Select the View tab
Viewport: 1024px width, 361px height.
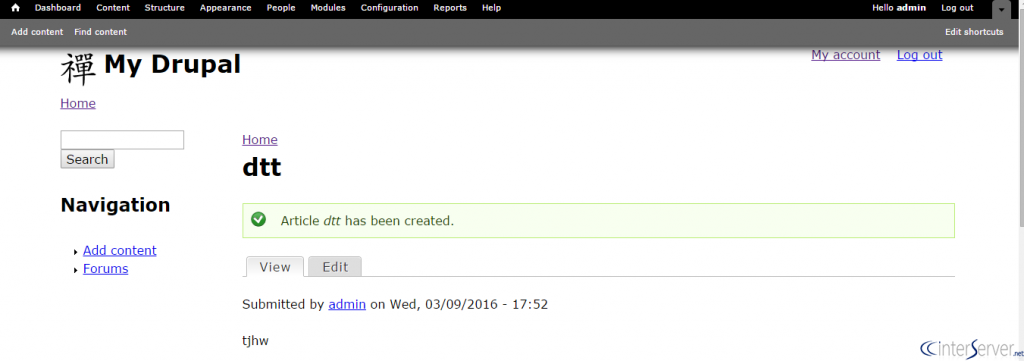[275, 267]
